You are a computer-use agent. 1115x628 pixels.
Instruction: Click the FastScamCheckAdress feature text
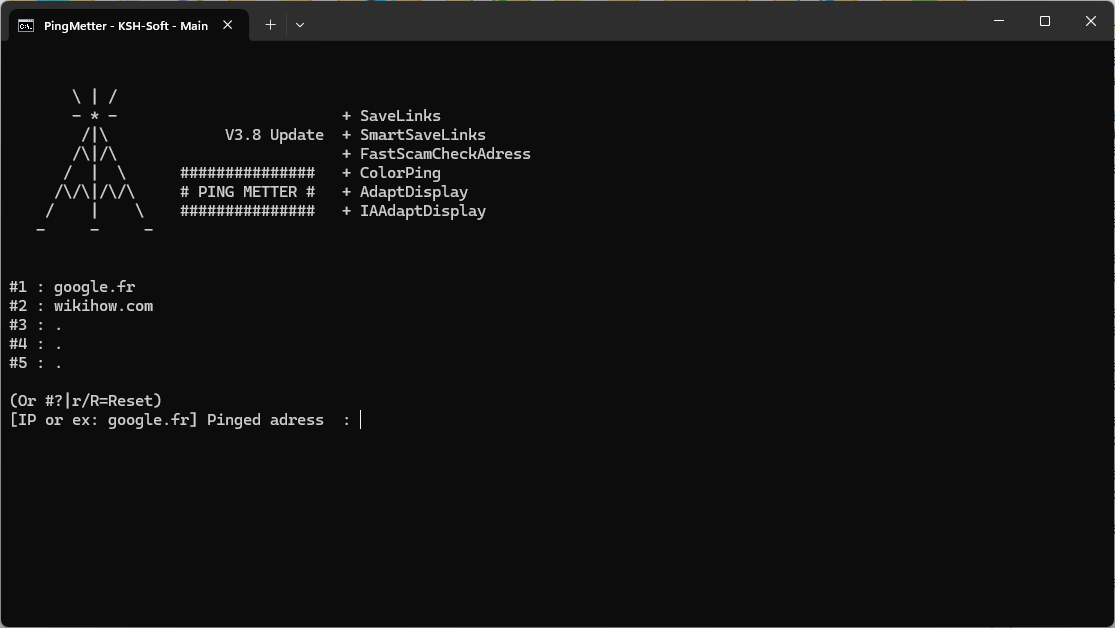(445, 154)
